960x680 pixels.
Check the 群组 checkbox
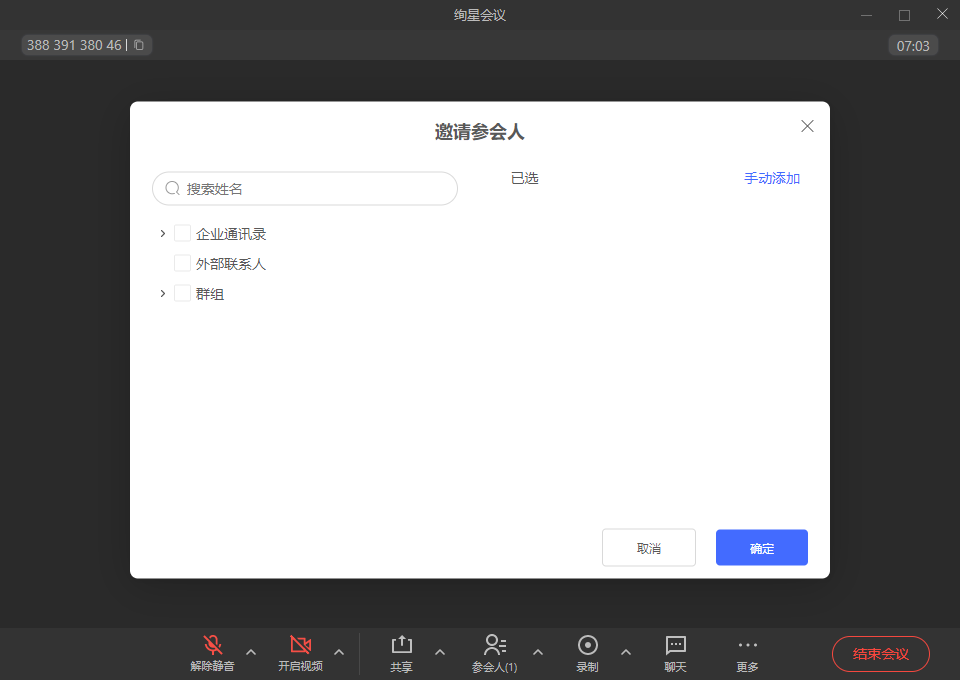tap(182, 293)
